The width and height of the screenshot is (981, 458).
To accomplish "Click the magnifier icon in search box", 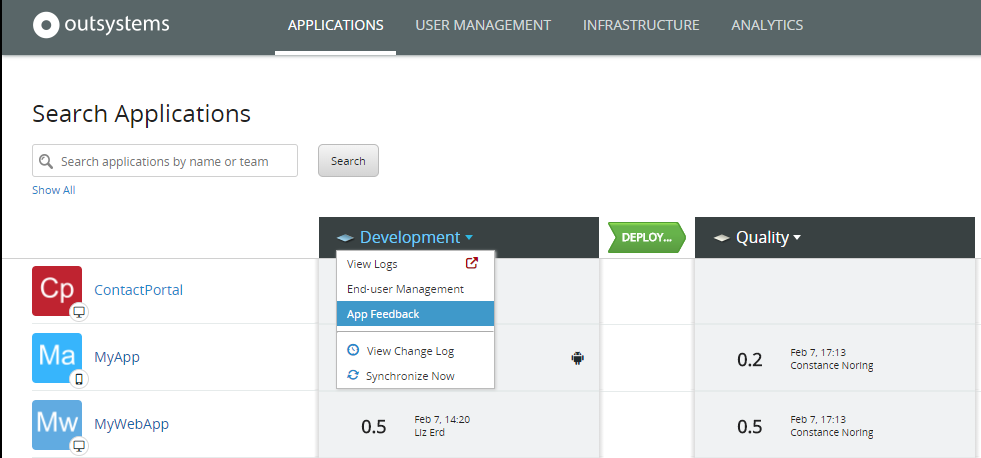I will tap(46, 161).
